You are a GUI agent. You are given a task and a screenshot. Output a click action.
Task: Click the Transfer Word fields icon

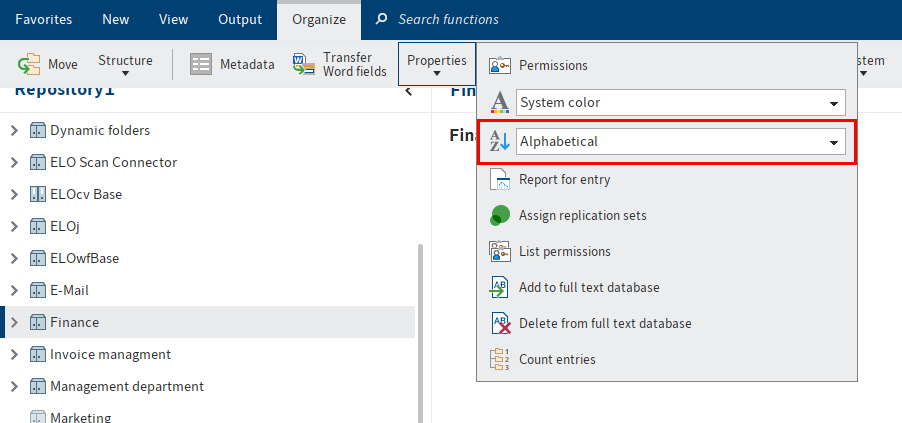[x=303, y=65]
